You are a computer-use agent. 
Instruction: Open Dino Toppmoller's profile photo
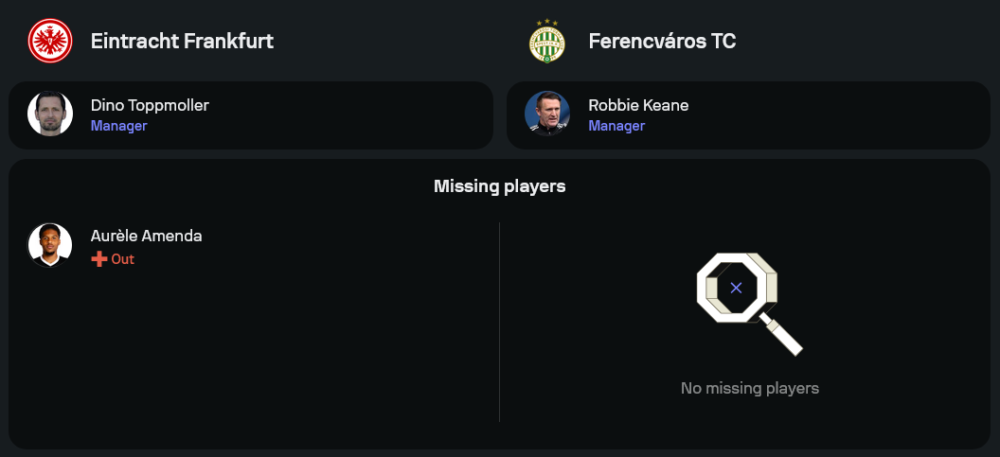(49, 114)
